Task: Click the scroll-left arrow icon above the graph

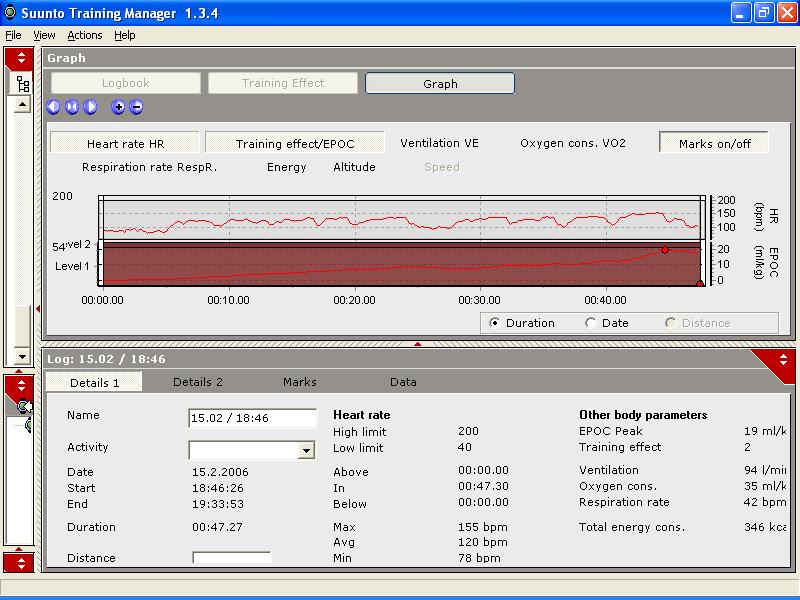Action: 54,107
